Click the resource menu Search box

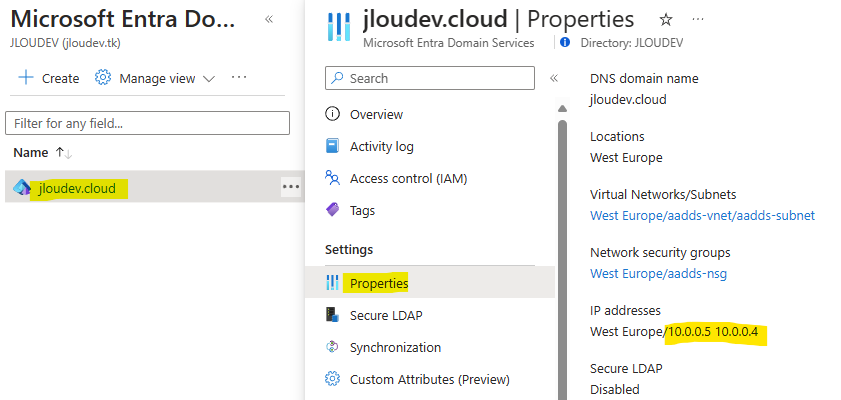tap(430, 78)
